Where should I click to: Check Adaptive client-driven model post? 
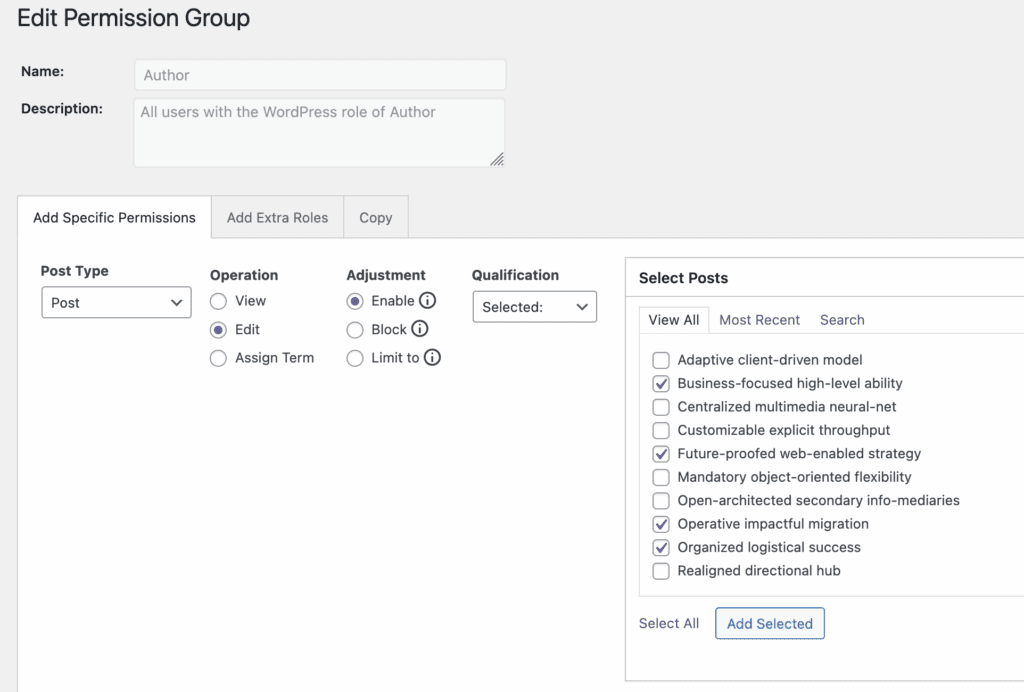pos(661,360)
